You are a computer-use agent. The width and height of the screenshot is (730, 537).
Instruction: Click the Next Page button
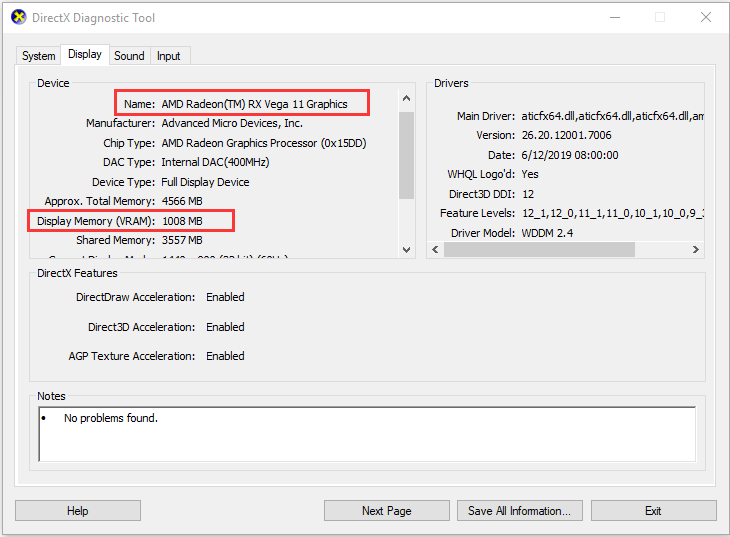tap(386, 510)
